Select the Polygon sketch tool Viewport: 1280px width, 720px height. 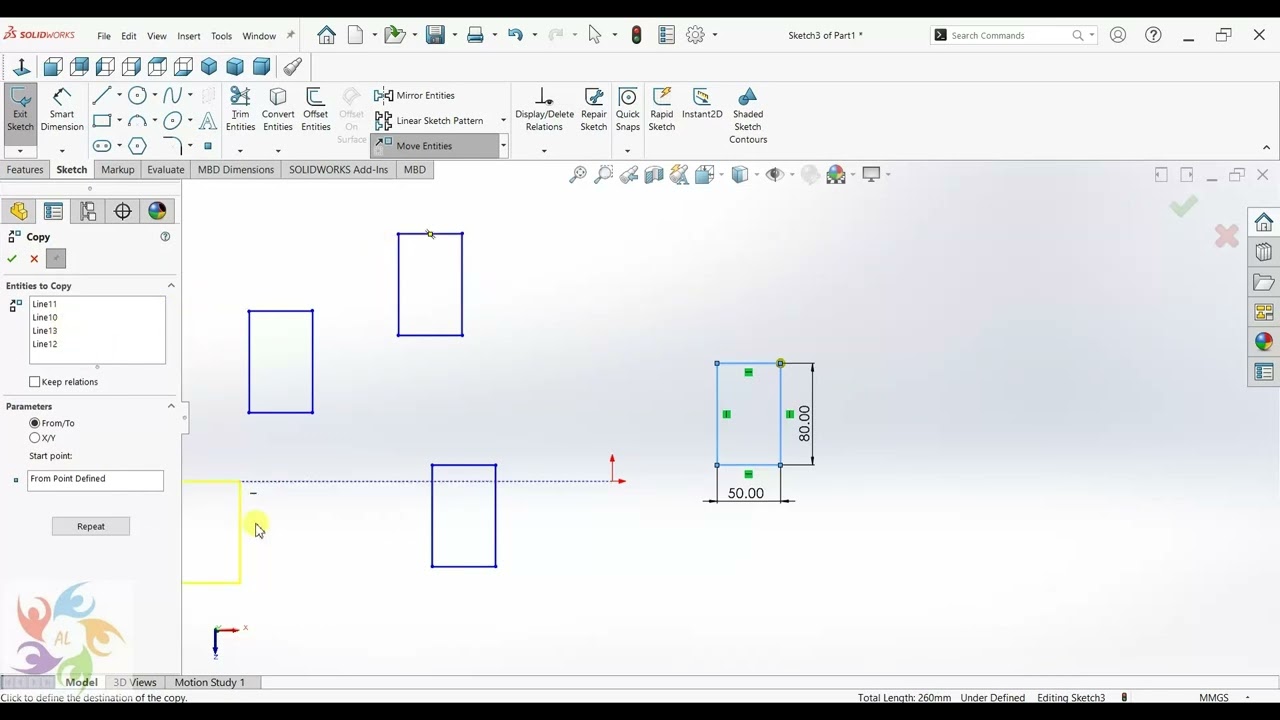tap(137, 146)
